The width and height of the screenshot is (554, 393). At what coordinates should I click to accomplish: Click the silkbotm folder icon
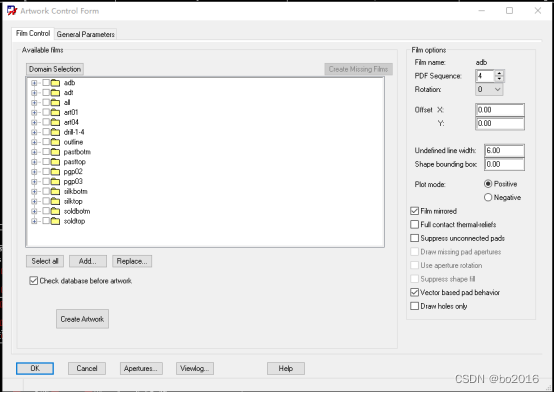point(55,192)
